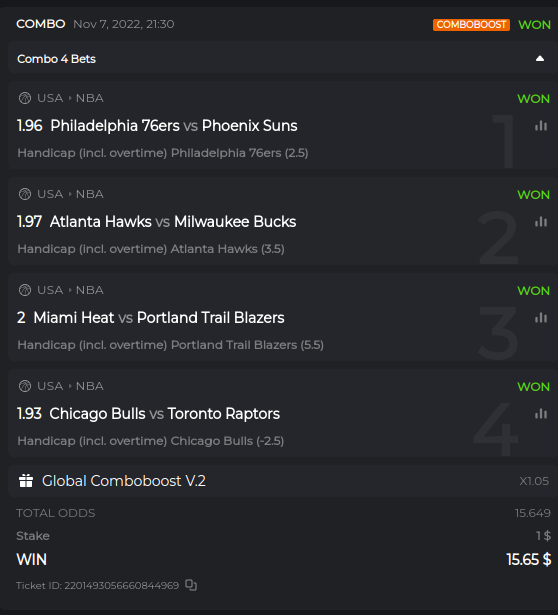Click USA NBA breadcrumb above Miami Heat
558x615 pixels.
[x=70, y=290]
